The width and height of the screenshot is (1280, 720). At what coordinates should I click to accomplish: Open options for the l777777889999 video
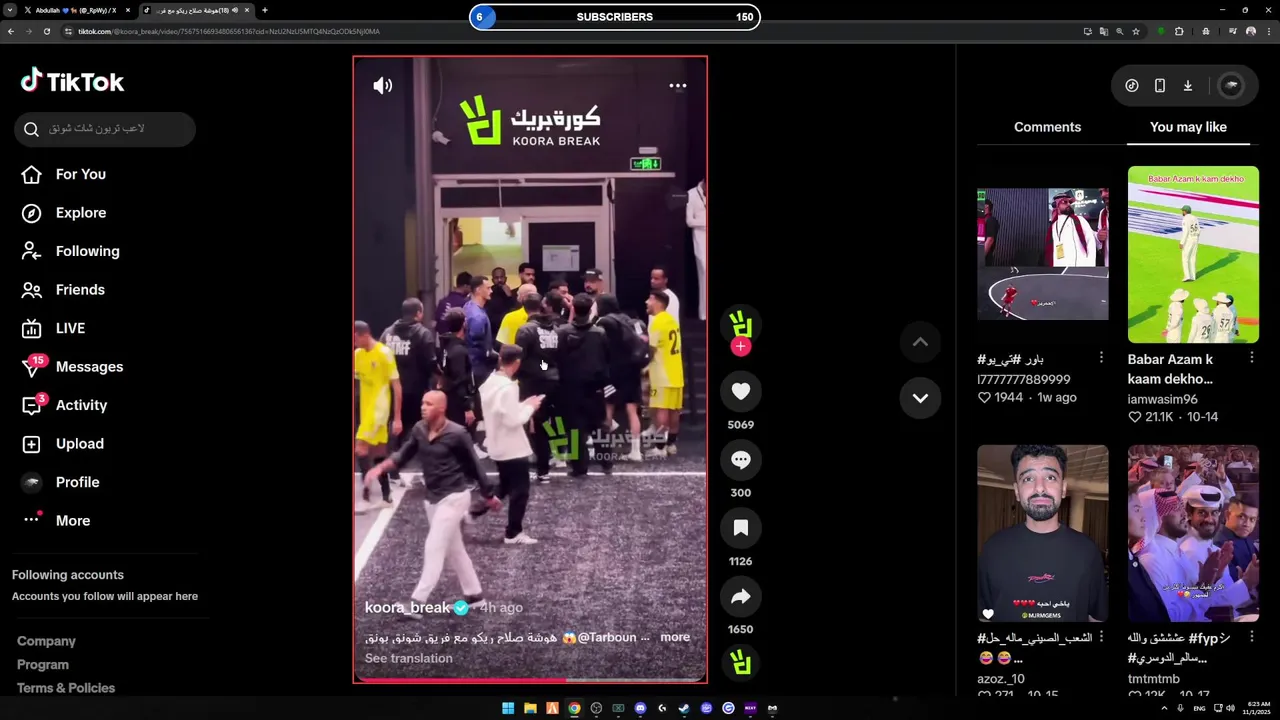point(1101,358)
